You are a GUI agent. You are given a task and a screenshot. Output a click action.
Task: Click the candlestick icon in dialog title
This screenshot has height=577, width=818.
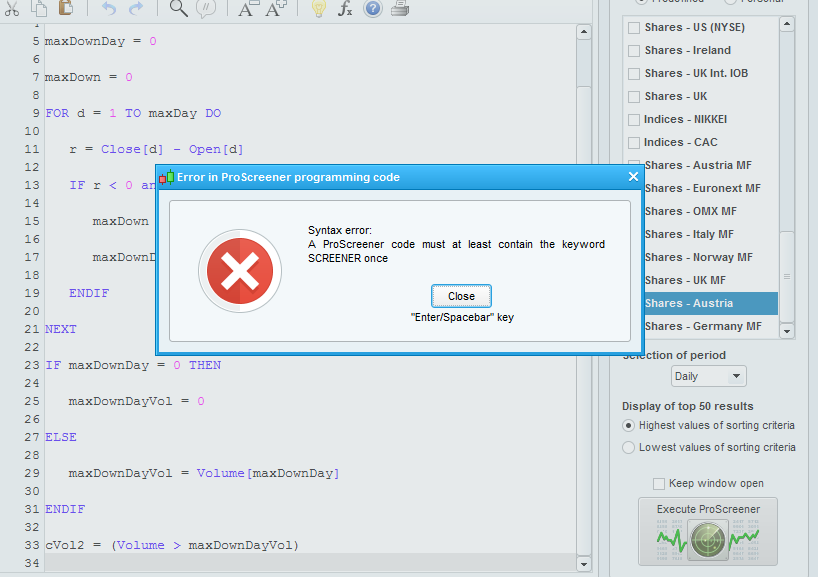pos(166,177)
